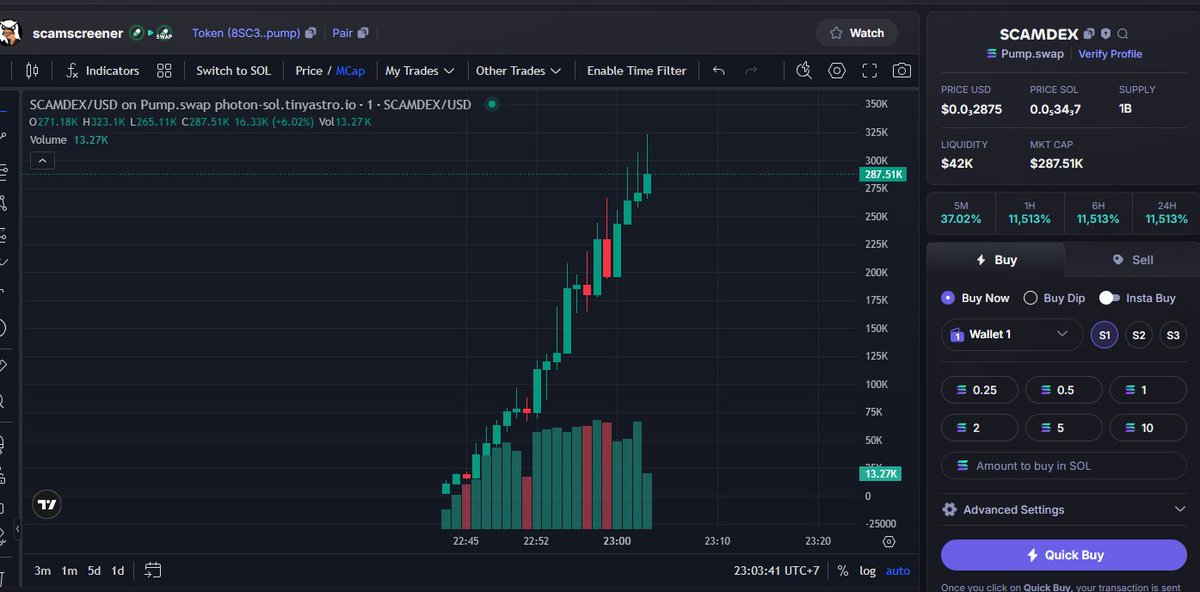1200x592 pixels.
Task: Enter fullscreen chart mode
Action: tap(870, 71)
